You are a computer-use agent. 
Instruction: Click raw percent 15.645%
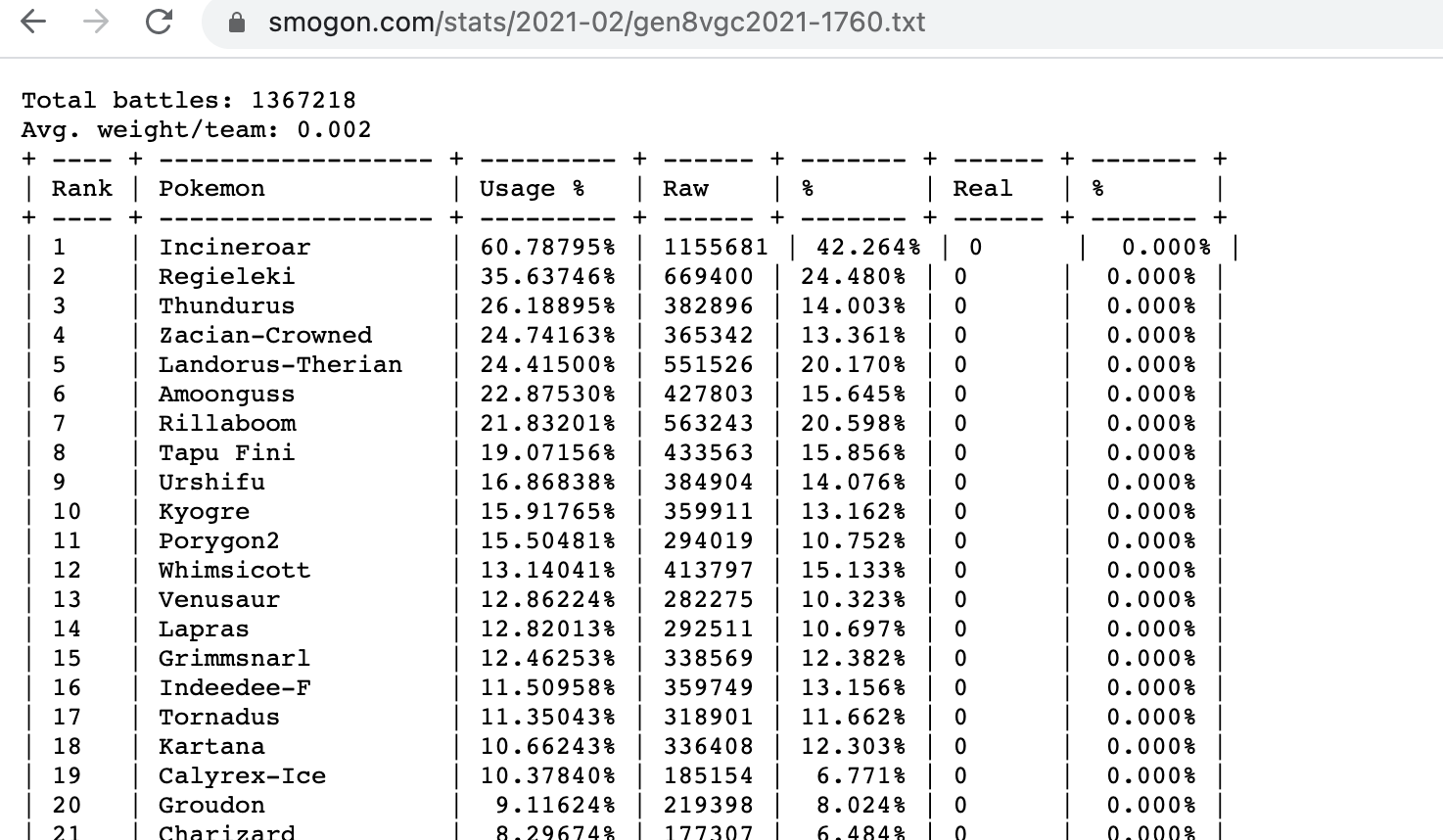853,394
